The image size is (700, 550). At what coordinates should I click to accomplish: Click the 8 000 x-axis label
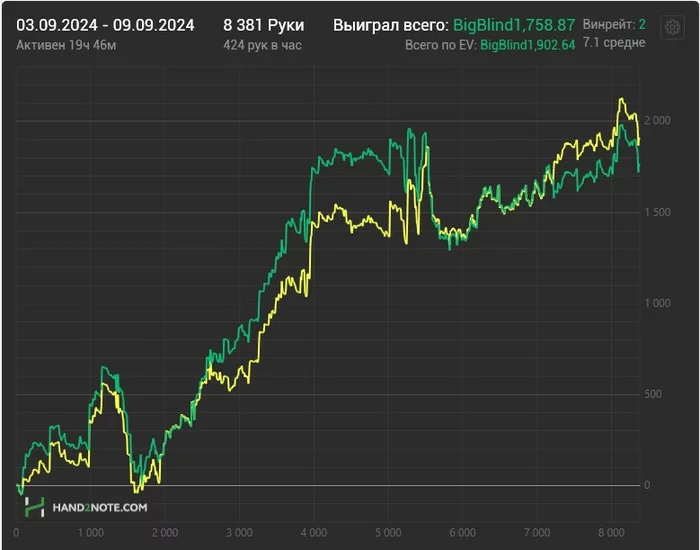611,533
